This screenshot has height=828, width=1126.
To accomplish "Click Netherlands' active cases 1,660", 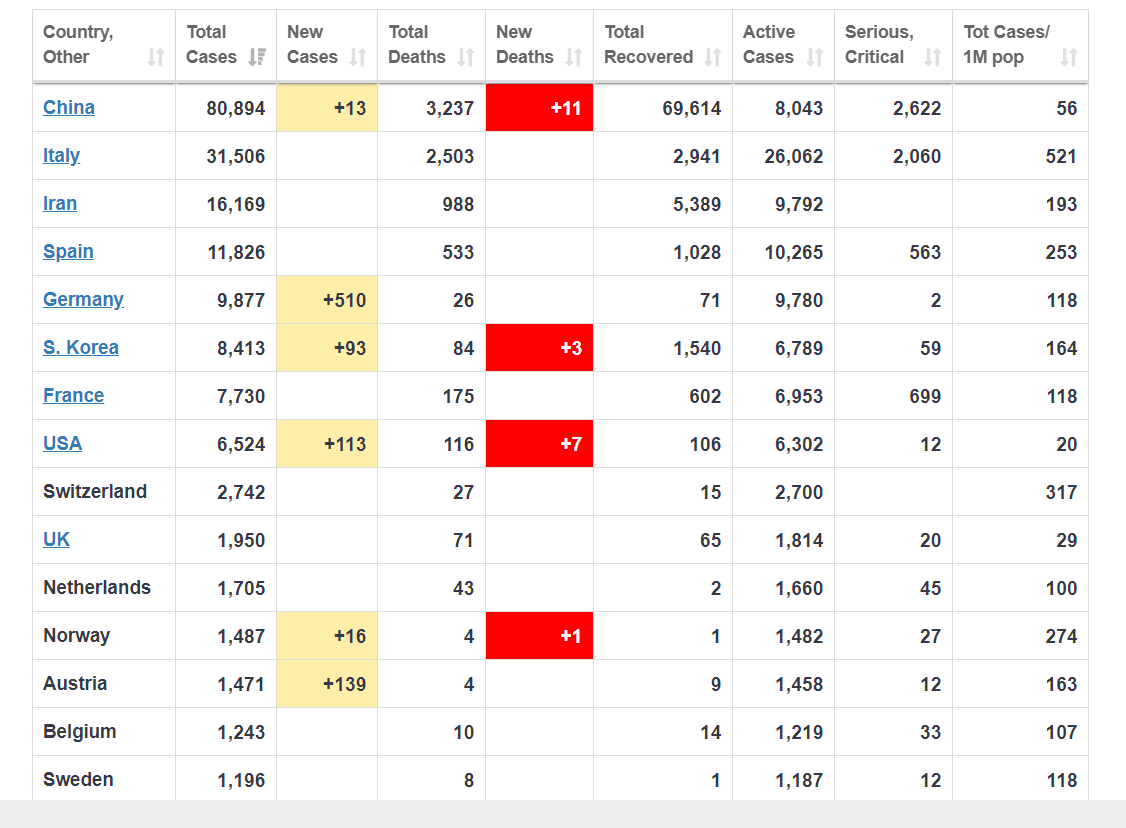I will [x=799, y=589].
